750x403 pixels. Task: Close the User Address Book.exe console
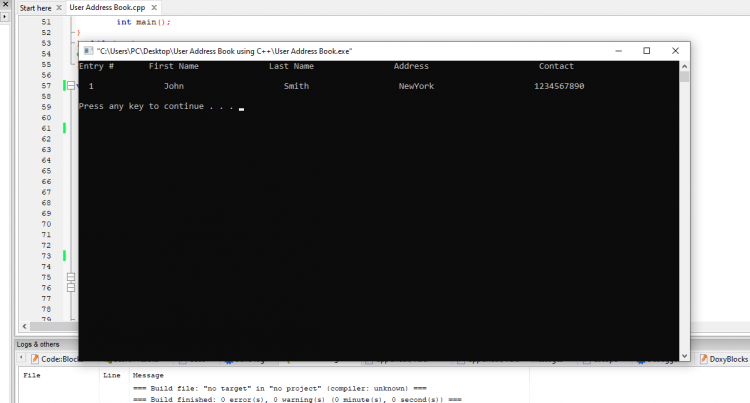(x=675, y=51)
